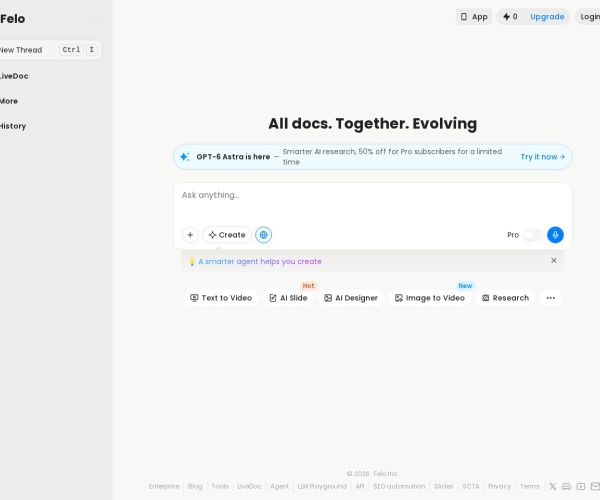Click Try it now in the banner

pyautogui.click(x=543, y=156)
